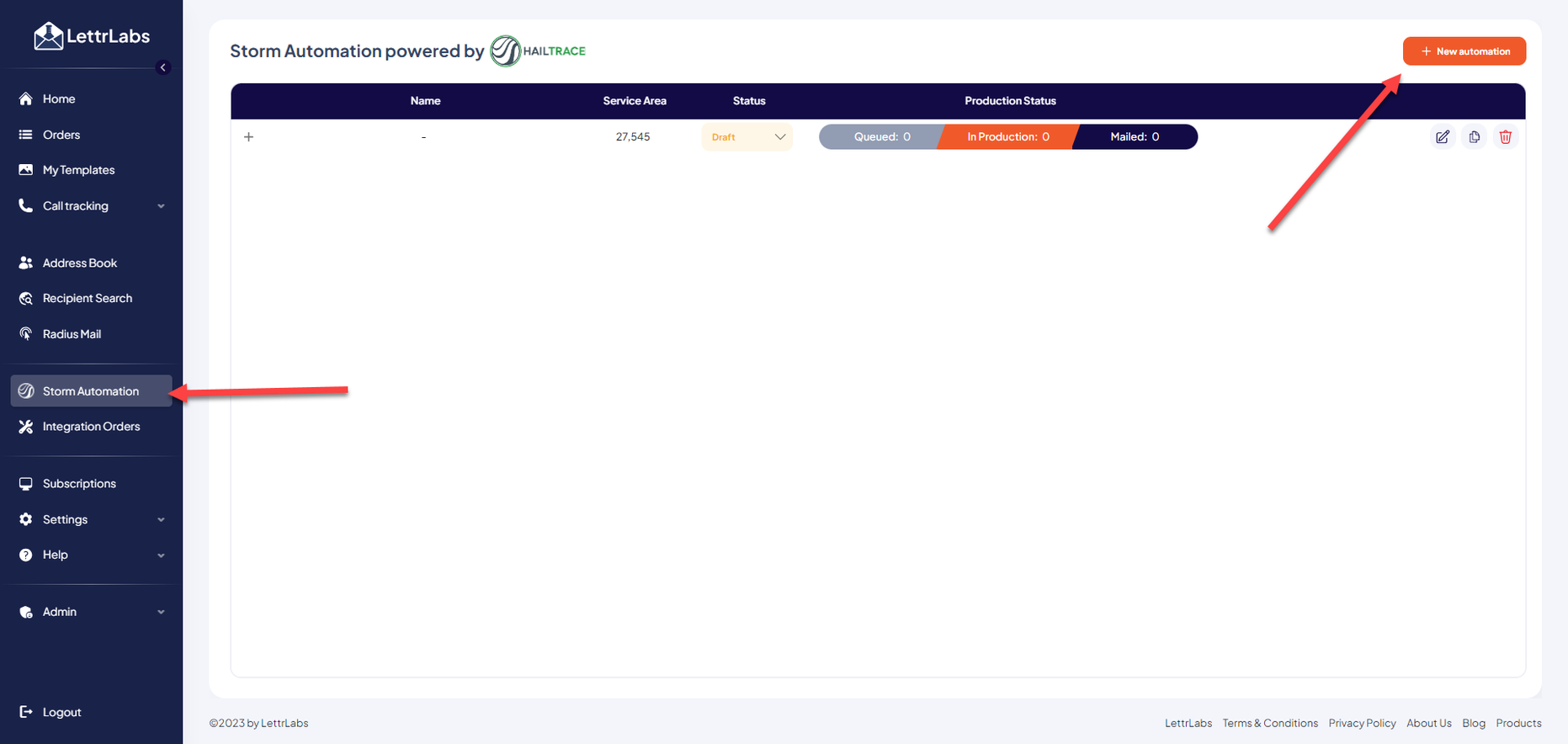Navigate to Radius Mail
This screenshot has width=1568, height=744.
(72, 334)
